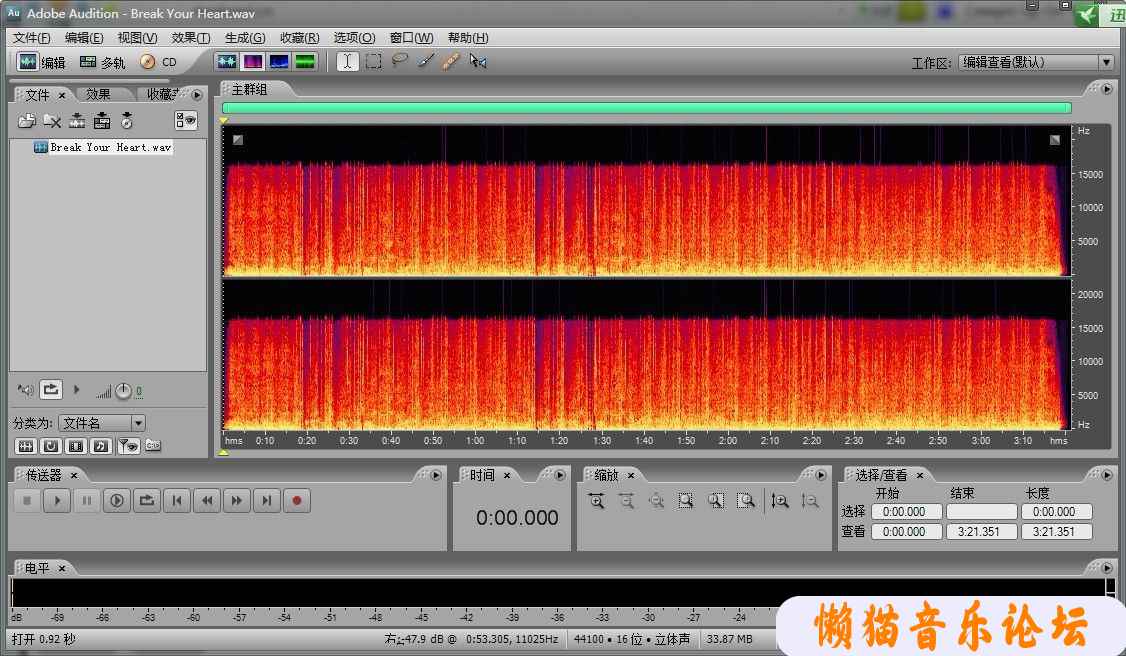
Task: Choose the Time Selection I-beam tool
Action: [347, 62]
